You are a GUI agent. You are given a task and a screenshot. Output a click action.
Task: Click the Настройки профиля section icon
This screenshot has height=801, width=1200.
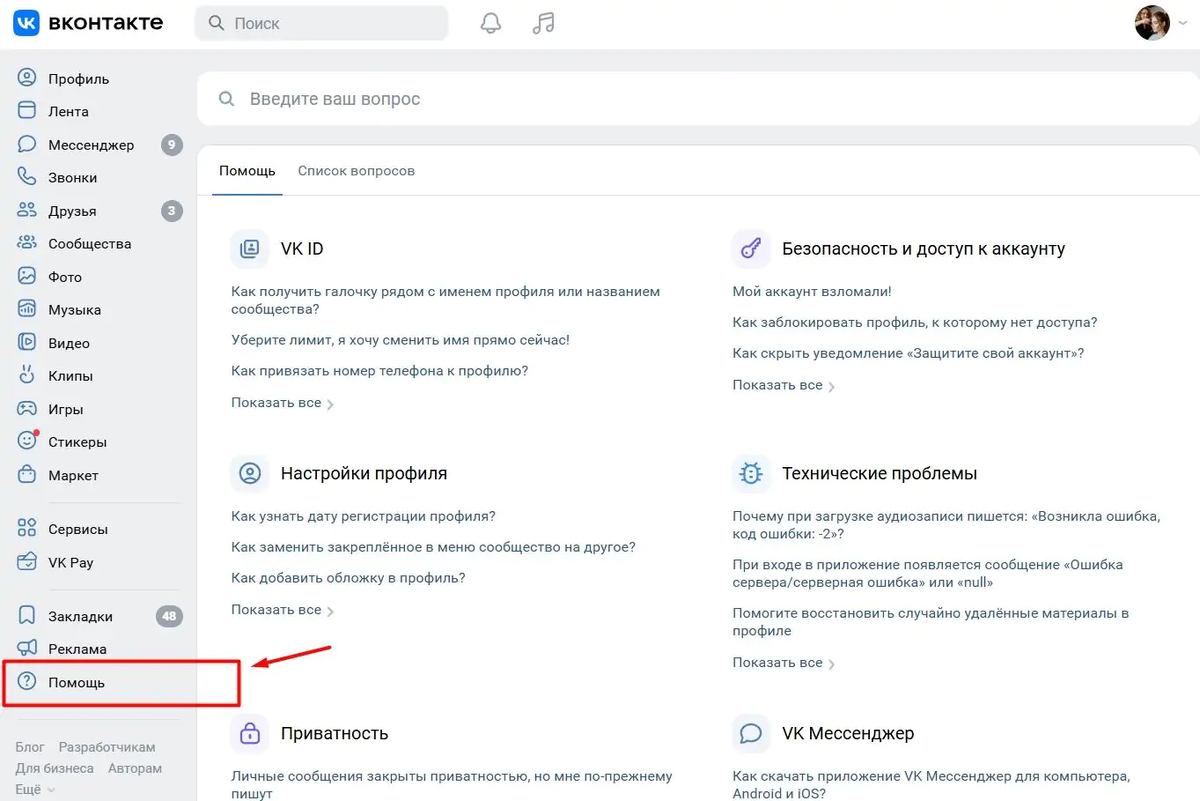click(x=250, y=473)
